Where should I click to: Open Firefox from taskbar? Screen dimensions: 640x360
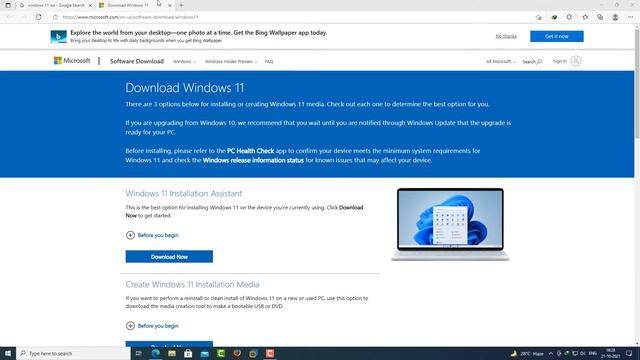237,353
